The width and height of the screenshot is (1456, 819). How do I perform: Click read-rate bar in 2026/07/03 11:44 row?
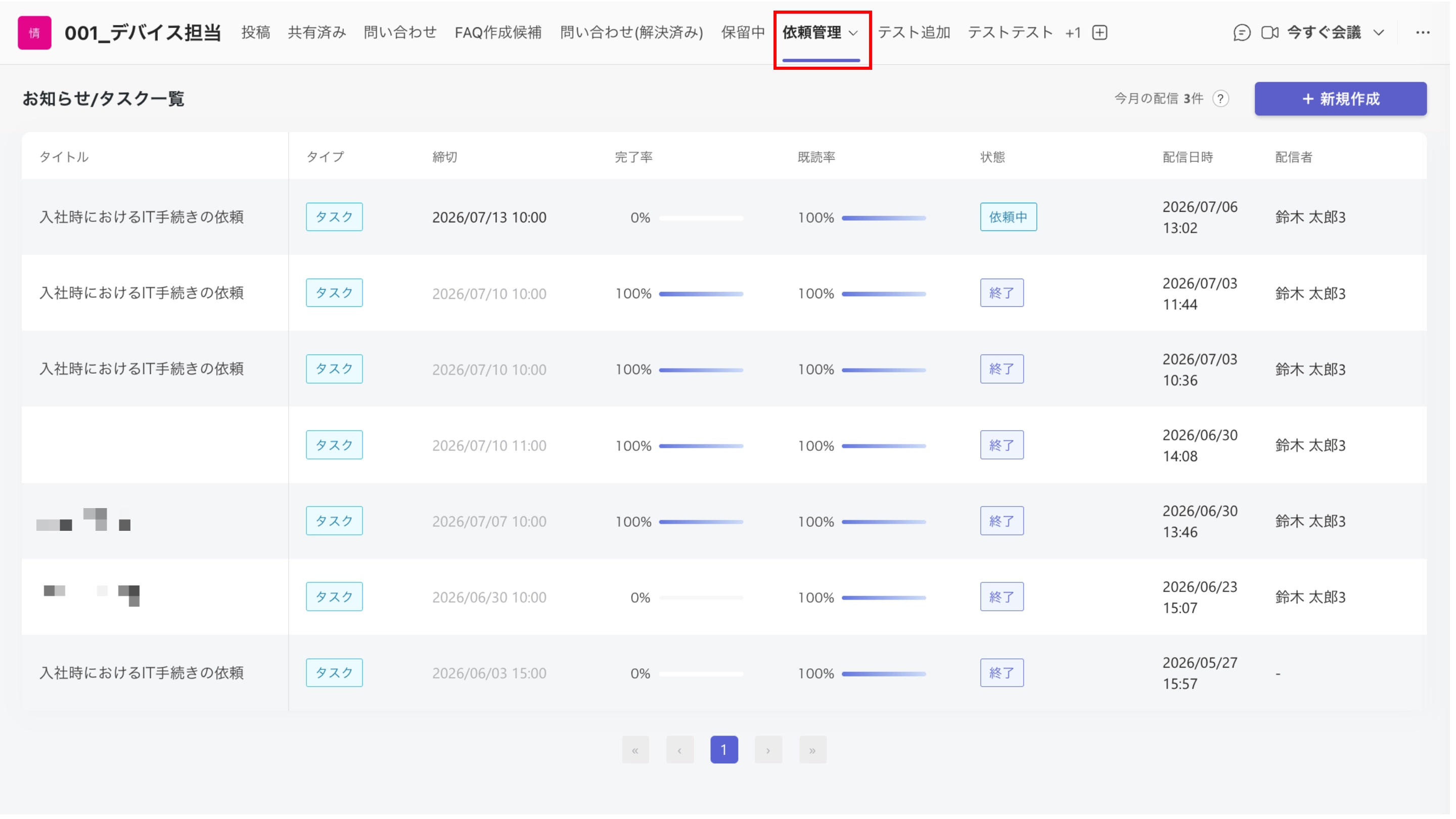pyautogui.click(x=884, y=294)
